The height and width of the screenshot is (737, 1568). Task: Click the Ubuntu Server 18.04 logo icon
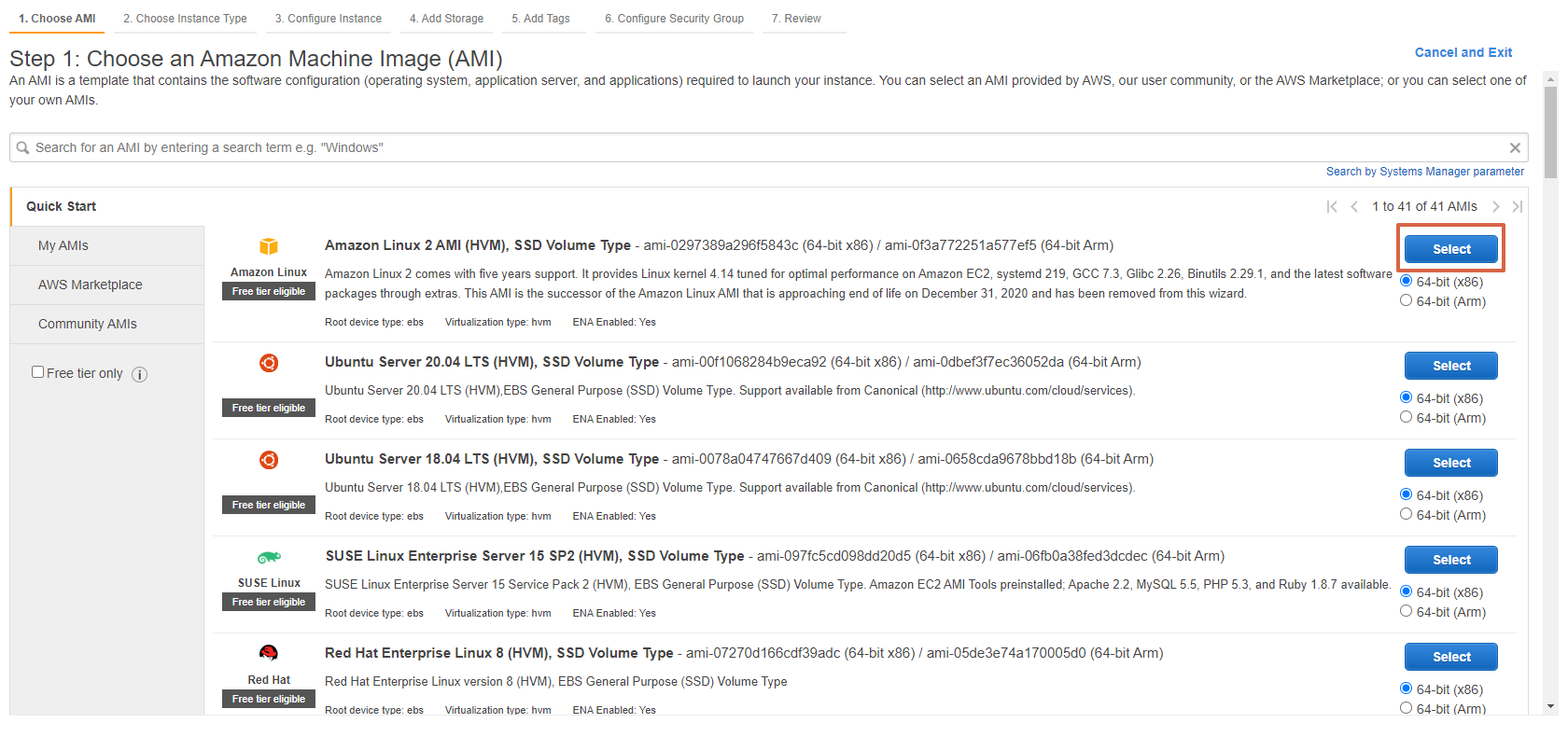269,460
